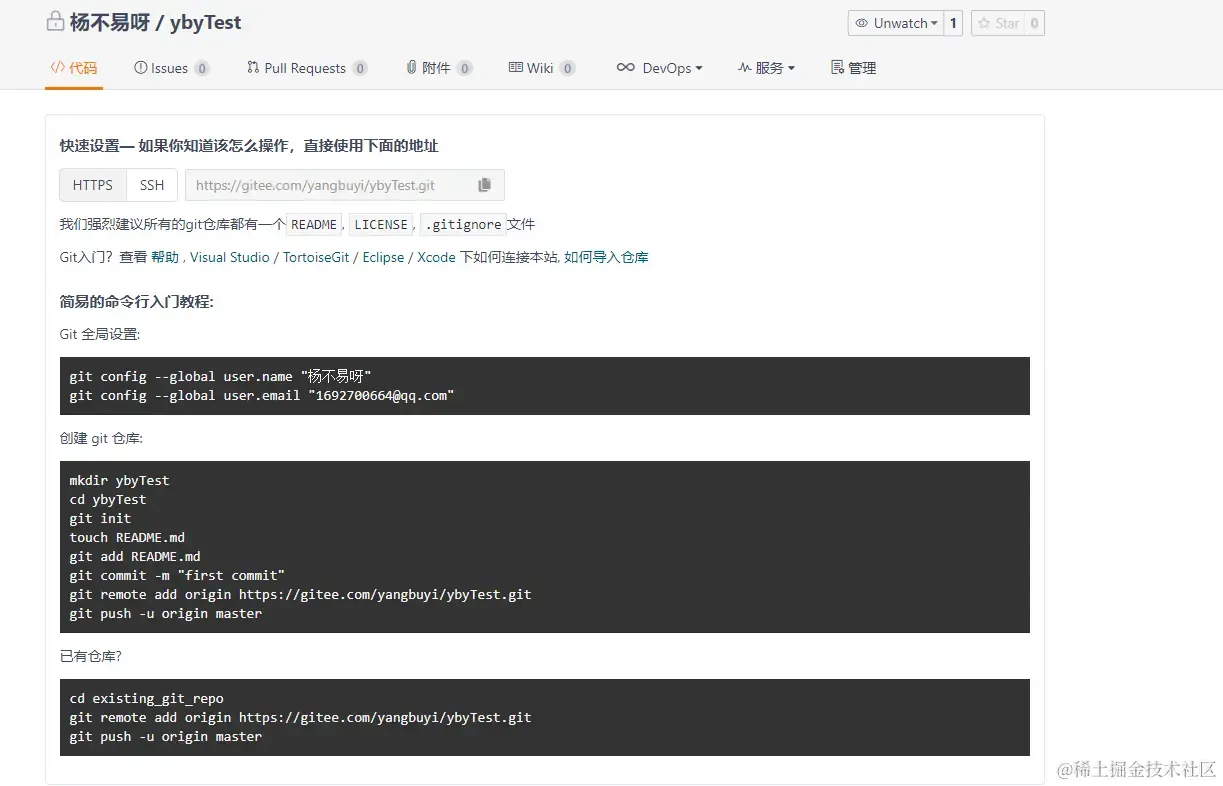Click the 已有仓库? label
The height and width of the screenshot is (786, 1223).
coord(91,656)
